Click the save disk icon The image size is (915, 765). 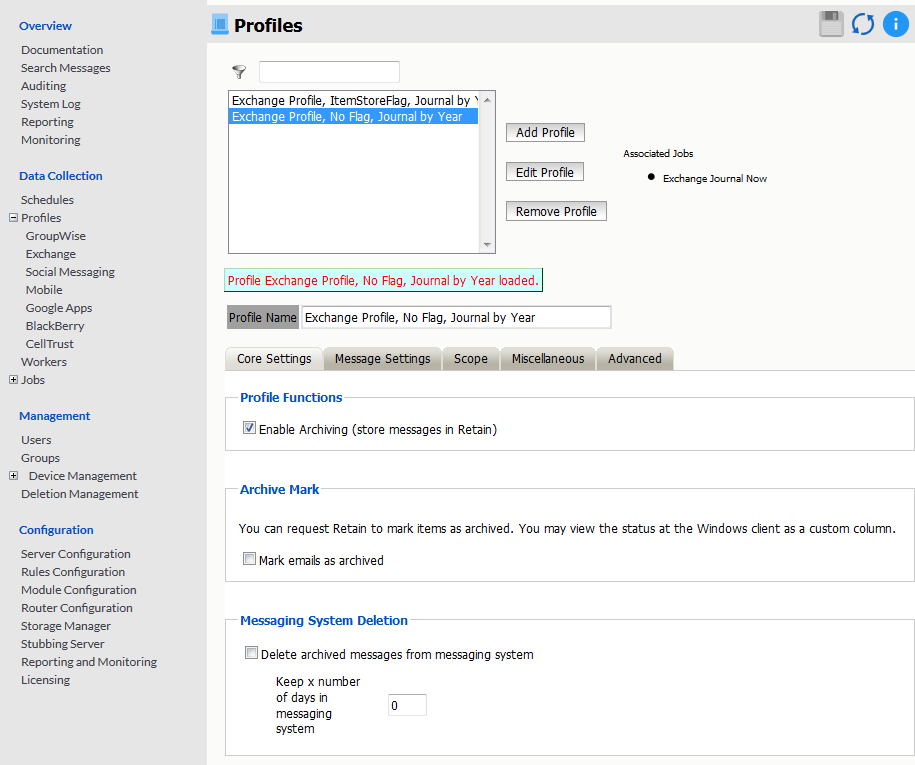tap(831, 24)
